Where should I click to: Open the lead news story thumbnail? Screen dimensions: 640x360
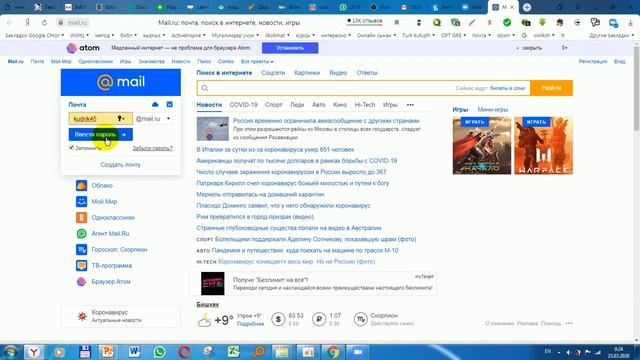click(x=213, y=129)
